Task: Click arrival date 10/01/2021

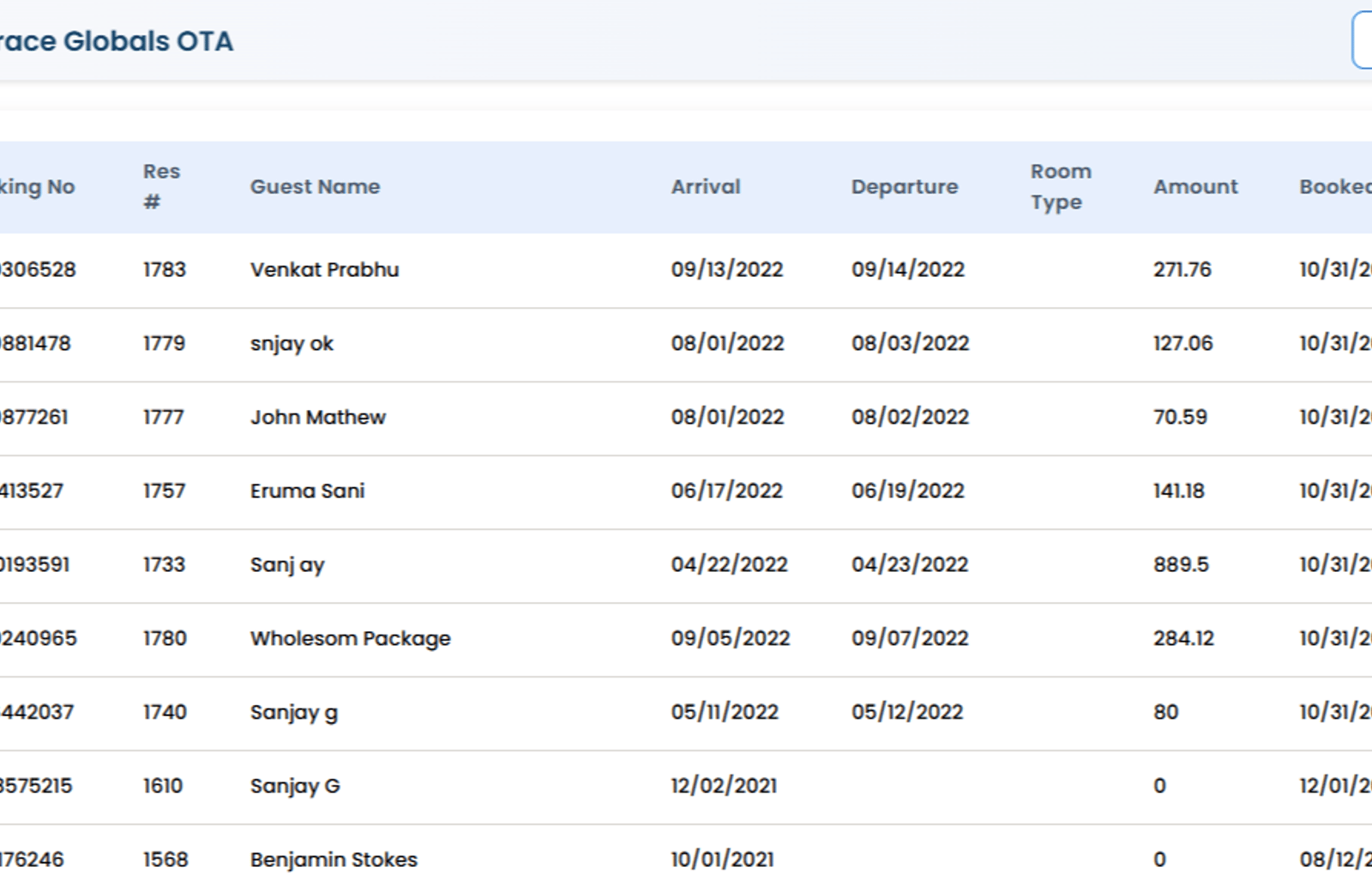Action: (x=722, y=859)
